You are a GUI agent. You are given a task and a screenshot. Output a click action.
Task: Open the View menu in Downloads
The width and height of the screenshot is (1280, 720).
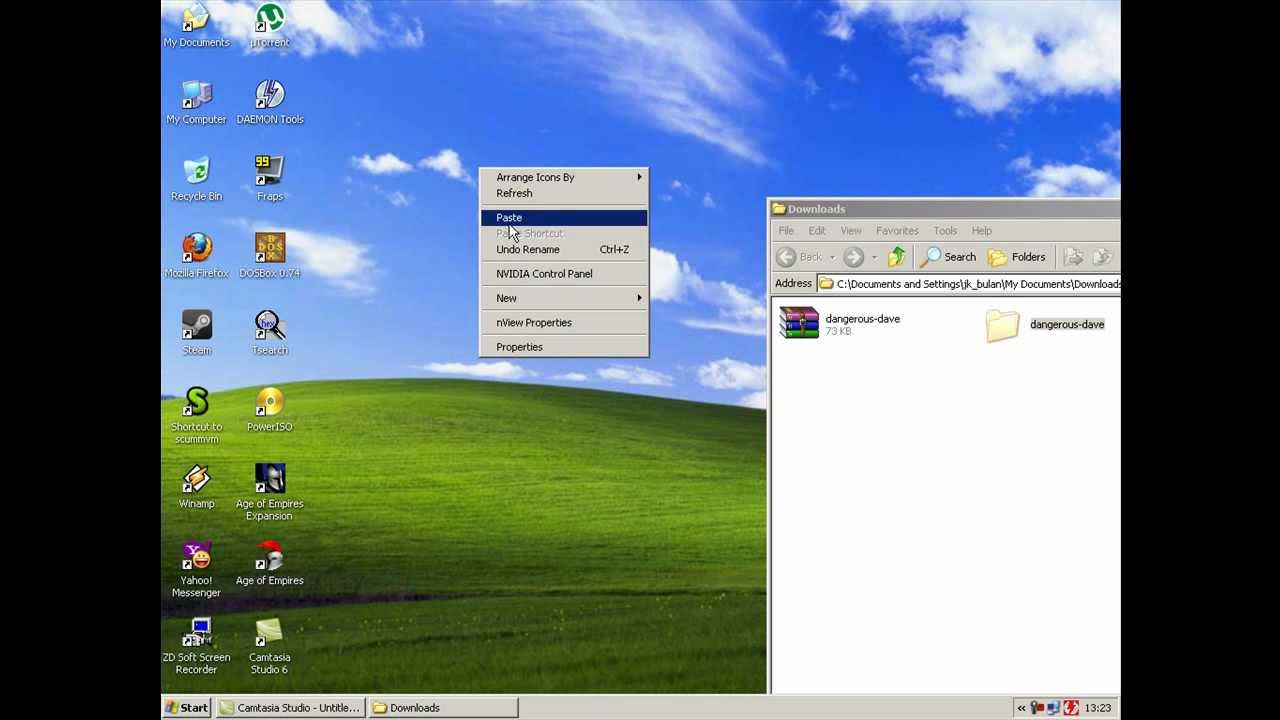click(851, 231)
